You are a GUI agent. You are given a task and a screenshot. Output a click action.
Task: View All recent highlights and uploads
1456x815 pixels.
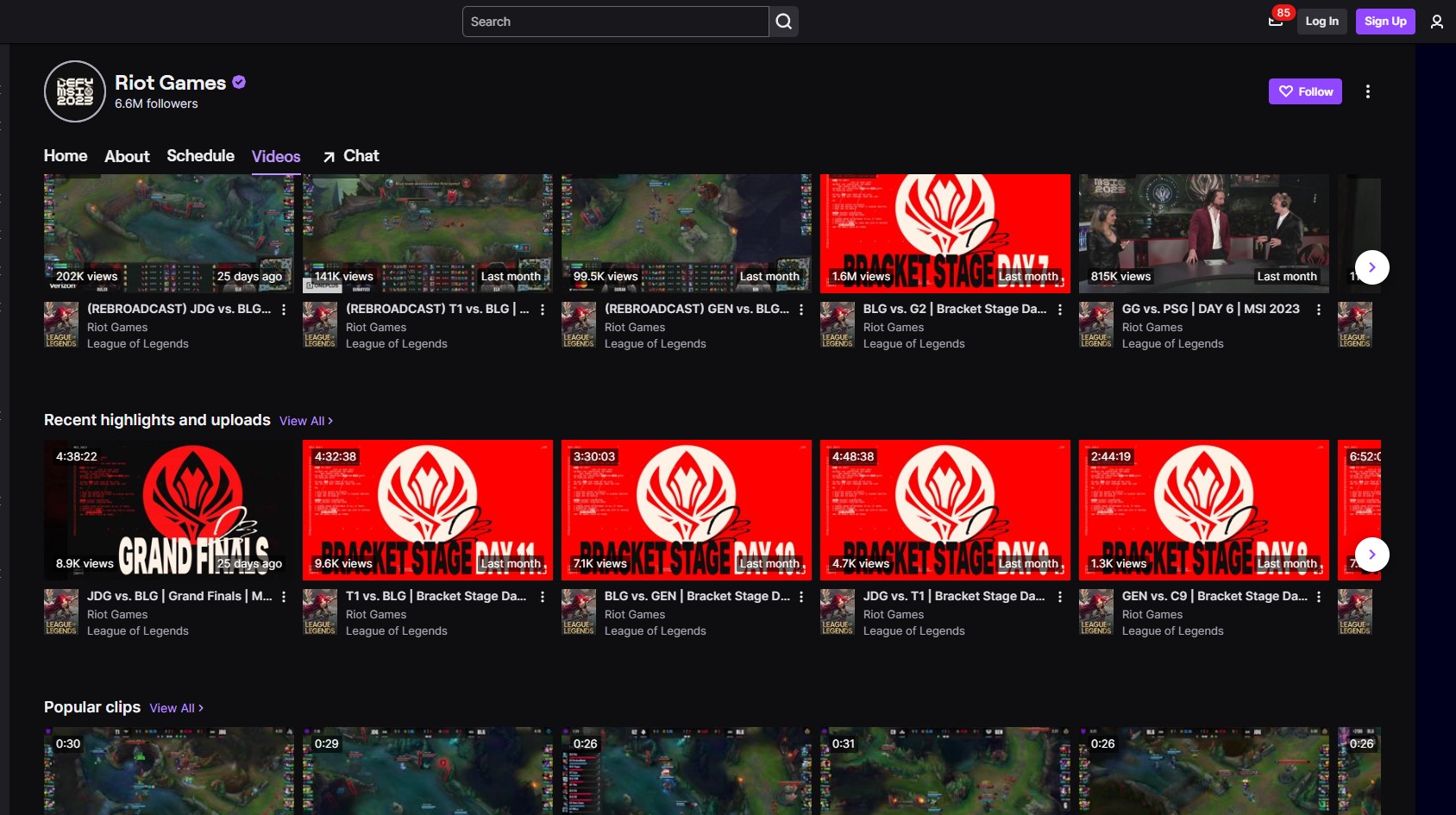(306, 421)
